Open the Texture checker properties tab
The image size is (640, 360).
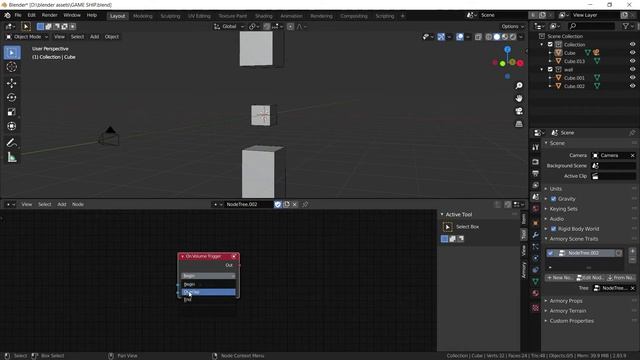(536, 308)
